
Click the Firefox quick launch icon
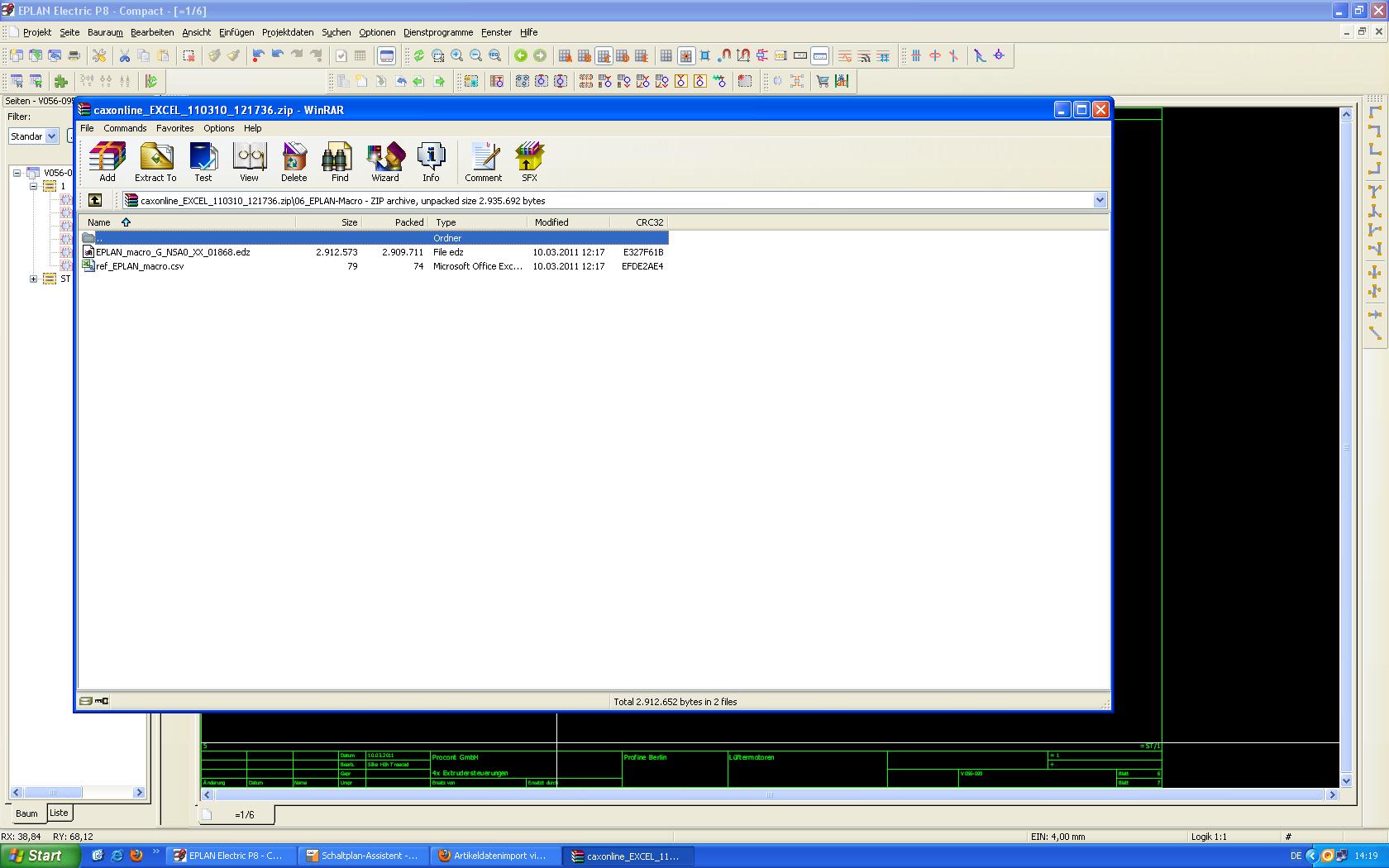tap(136, 856)
